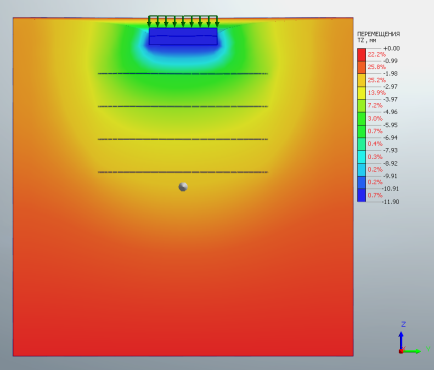Click the 3.0% percentage label
The width and height of the screenshot is (434, 371).
(375, 119)
